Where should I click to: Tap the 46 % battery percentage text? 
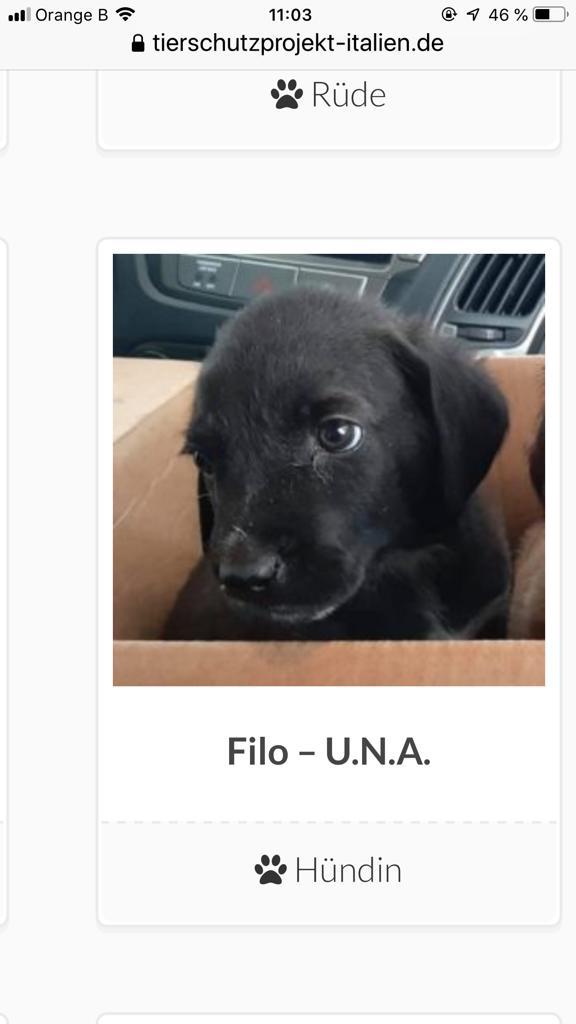coord(507,14)
